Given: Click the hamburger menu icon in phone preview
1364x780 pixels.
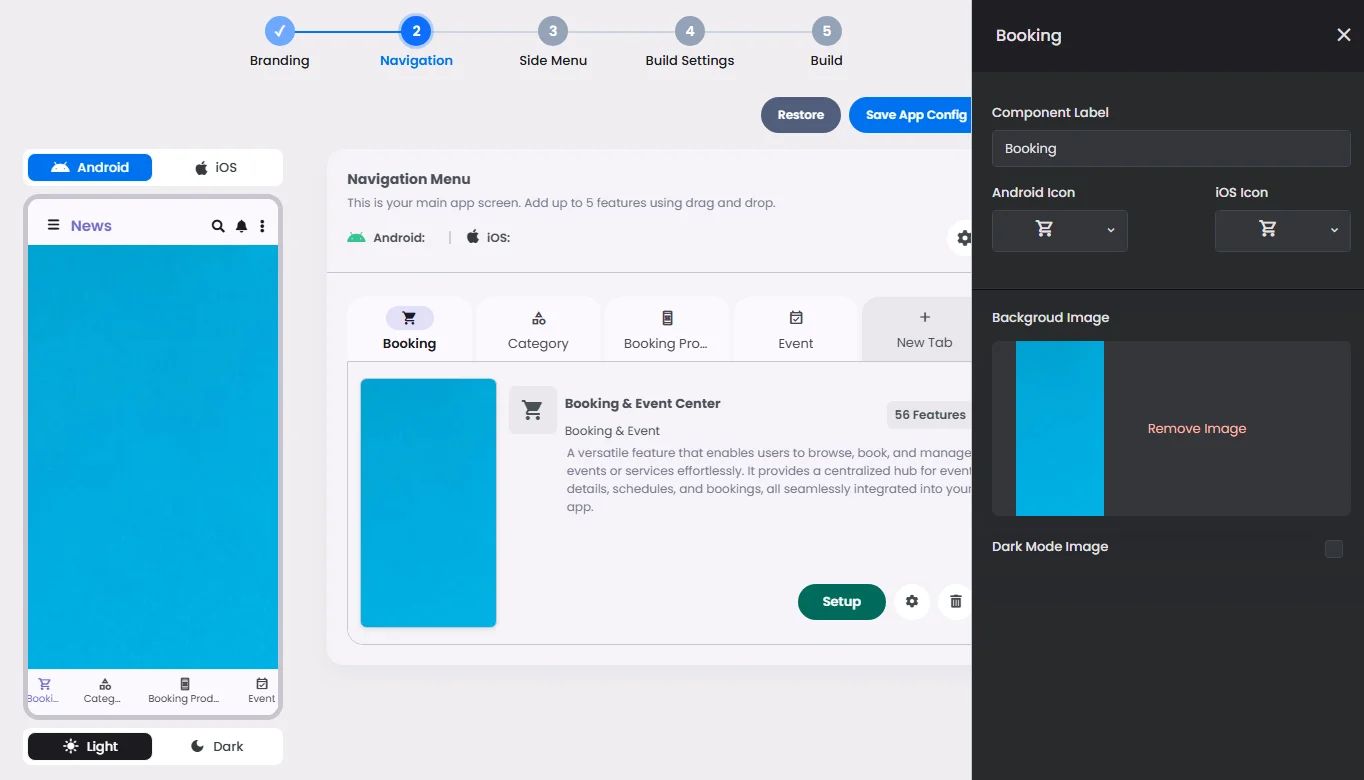Looking at the screenshot, I should (54, 226).
